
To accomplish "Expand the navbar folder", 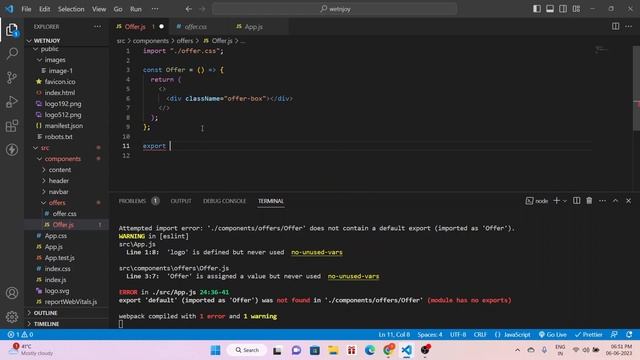I will (x=58, y=192).
